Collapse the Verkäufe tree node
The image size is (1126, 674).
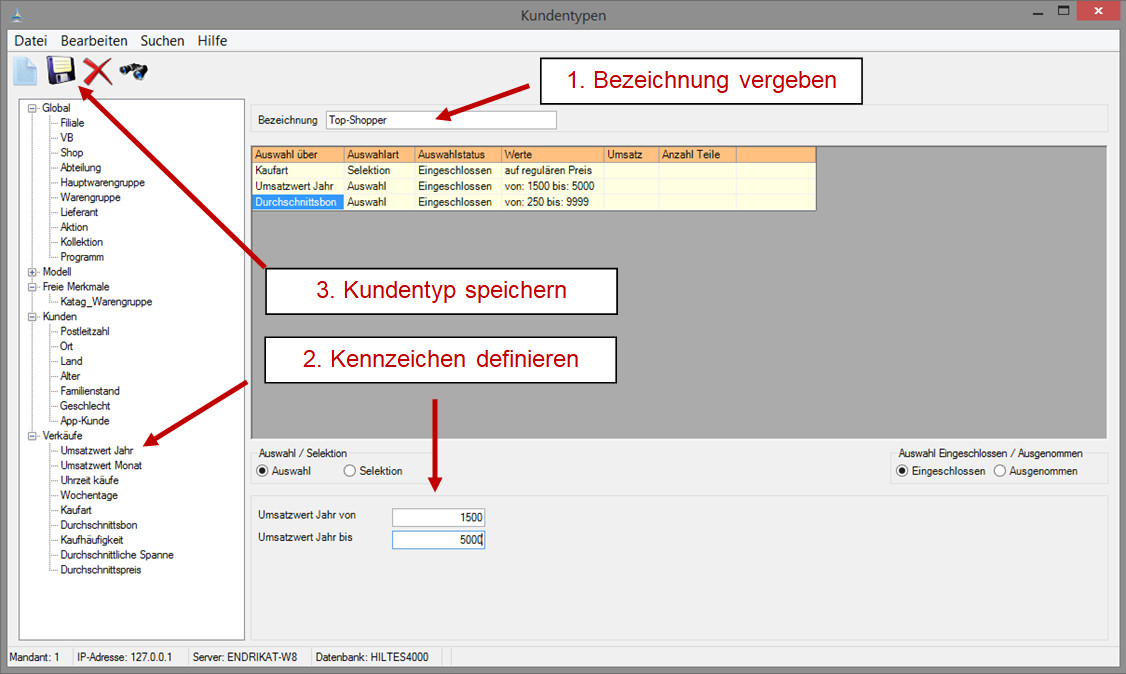32,436
